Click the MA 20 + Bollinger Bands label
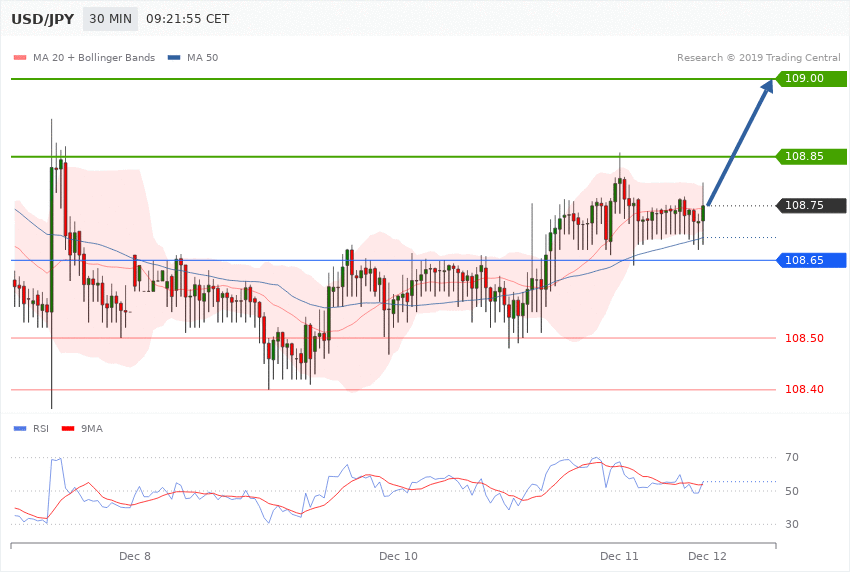Screen dimensions: 850x576 [94, 58]
